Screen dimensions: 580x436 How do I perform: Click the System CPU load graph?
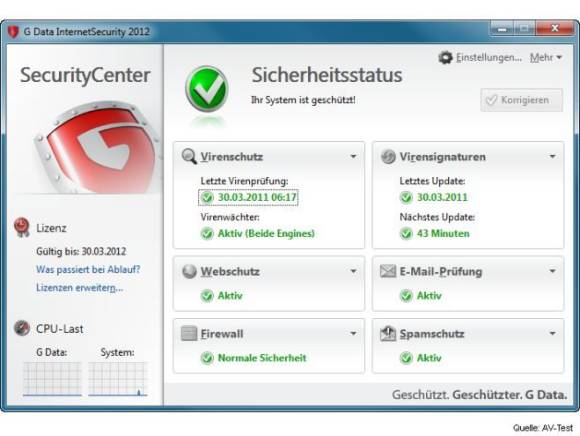click(x=118, y=379)
